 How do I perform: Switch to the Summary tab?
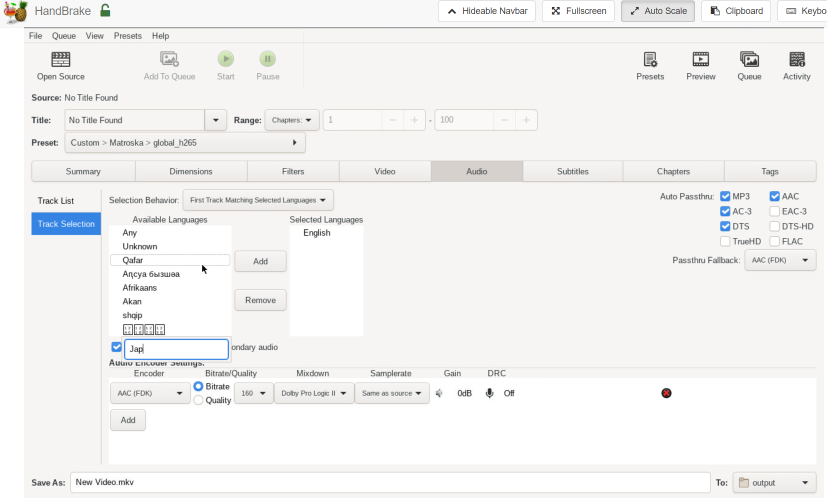click(83, 171)
